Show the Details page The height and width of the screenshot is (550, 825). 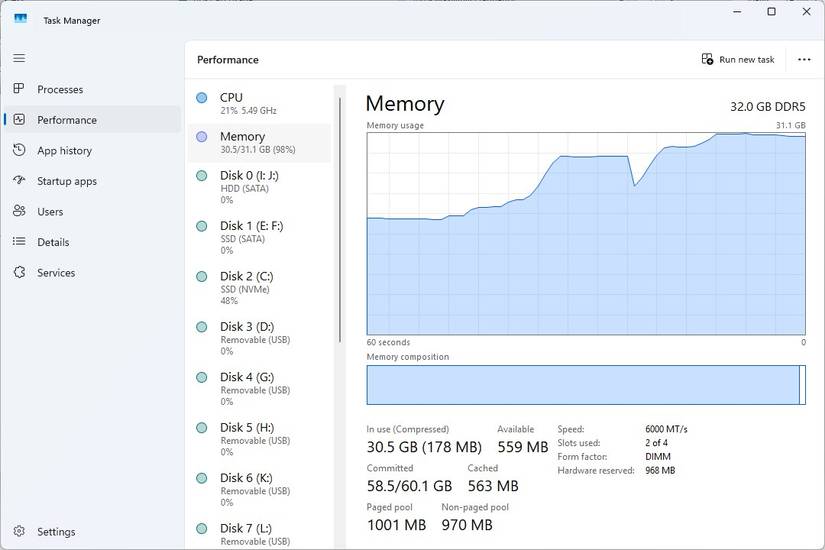92,242
